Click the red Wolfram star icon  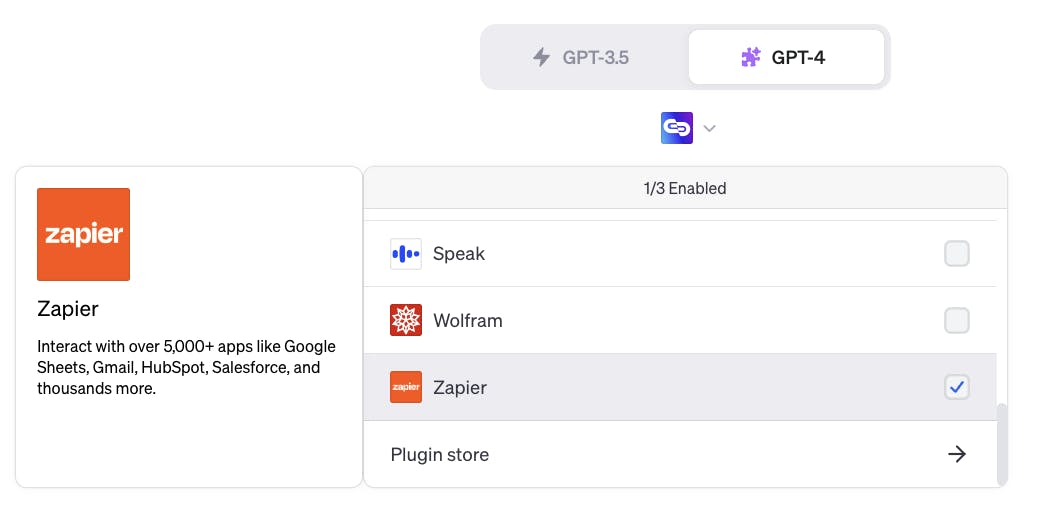[x=406, y=321]
